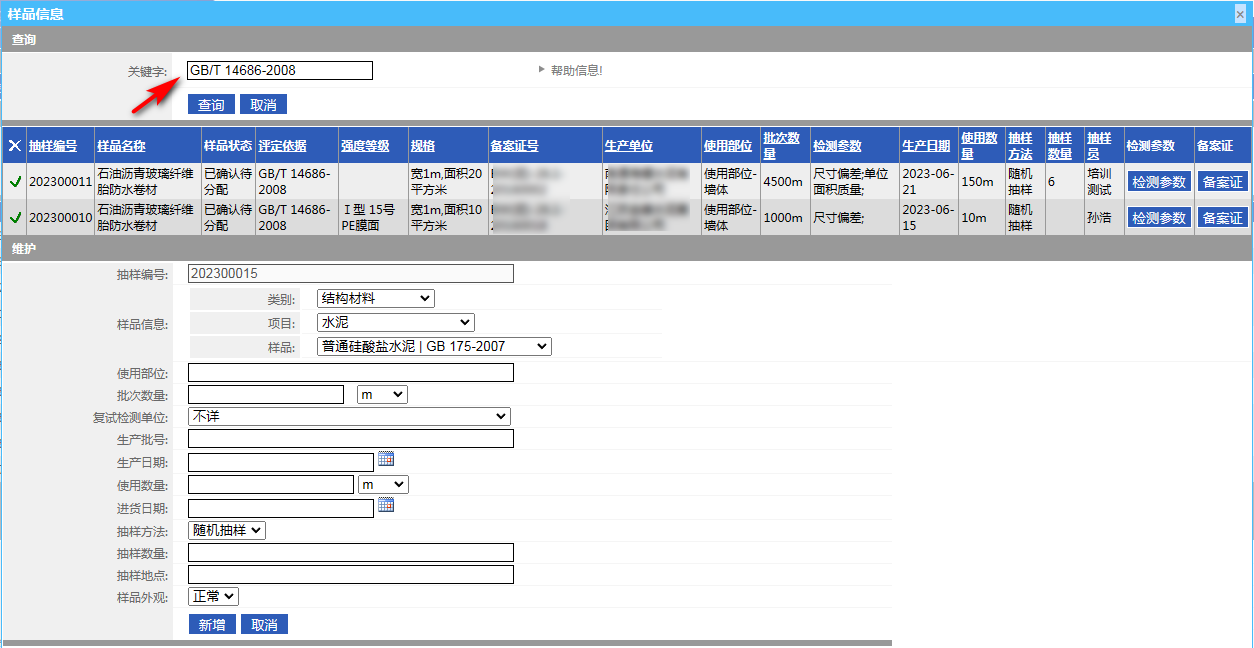Click the 查询 search button
Viewport: 1254px width, 648px height.
tap(211, 105)
